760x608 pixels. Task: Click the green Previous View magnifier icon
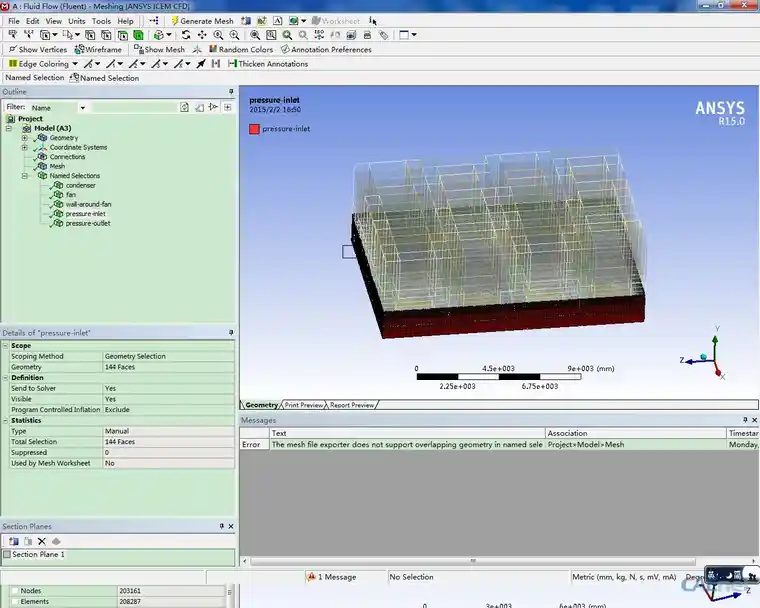pos(287,35)
